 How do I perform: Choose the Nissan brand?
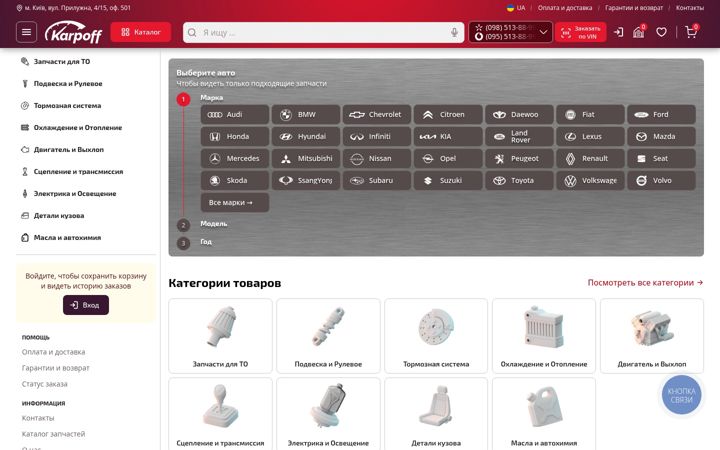coord(377,158)
